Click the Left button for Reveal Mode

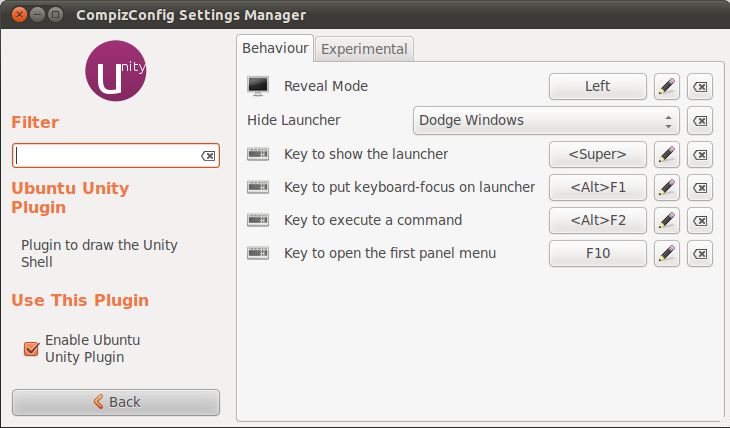pos(597,87)
